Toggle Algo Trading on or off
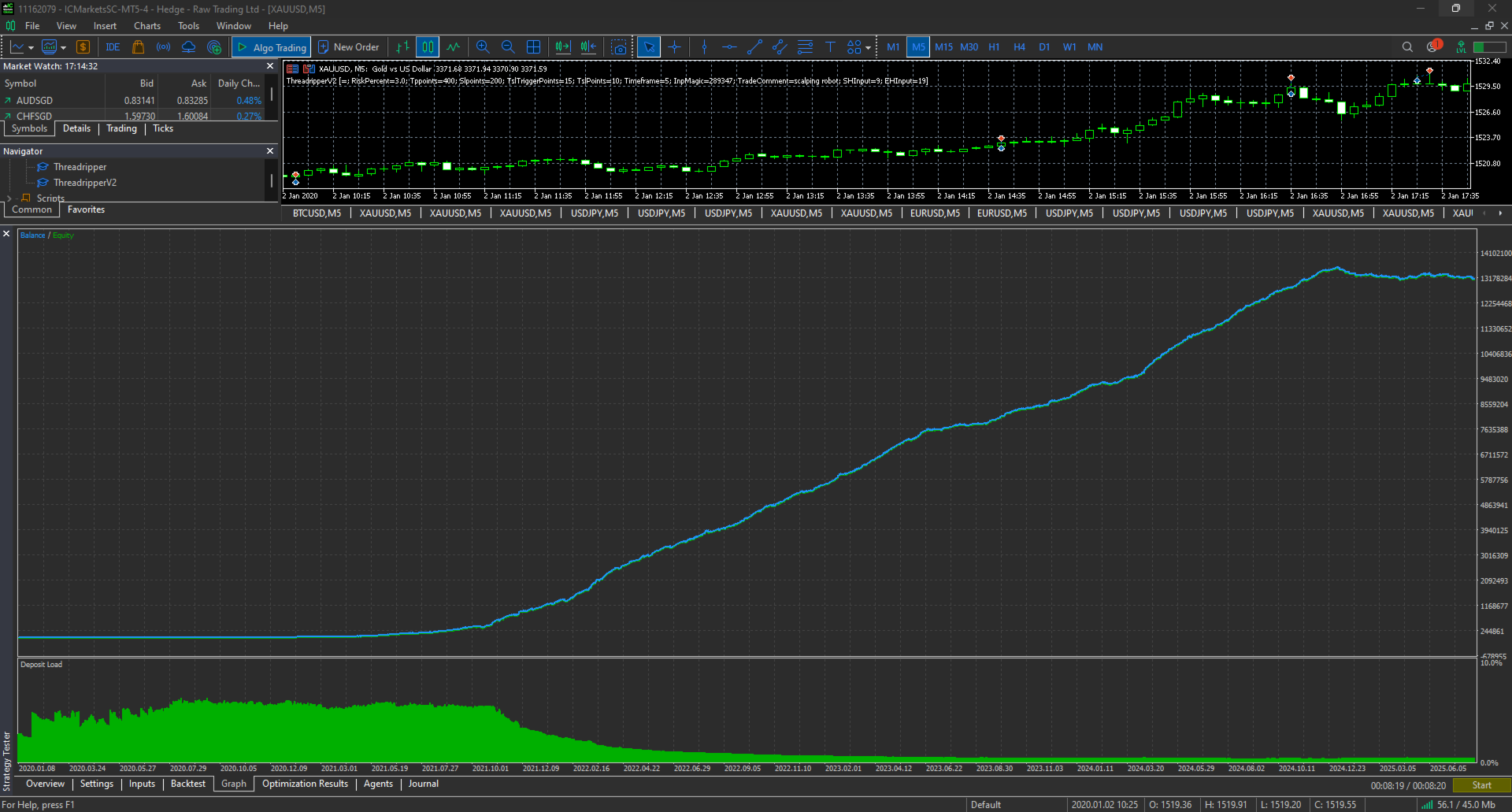 (x=271, y=47)
